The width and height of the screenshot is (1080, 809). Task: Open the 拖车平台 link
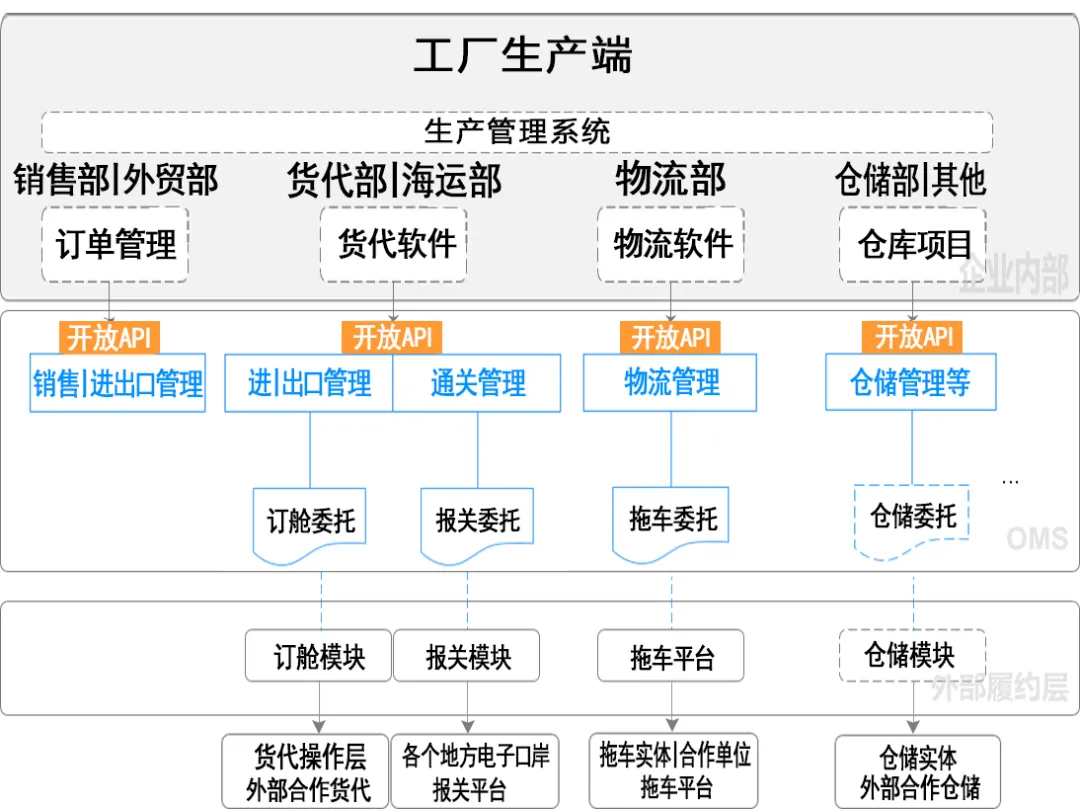point(670,655)
